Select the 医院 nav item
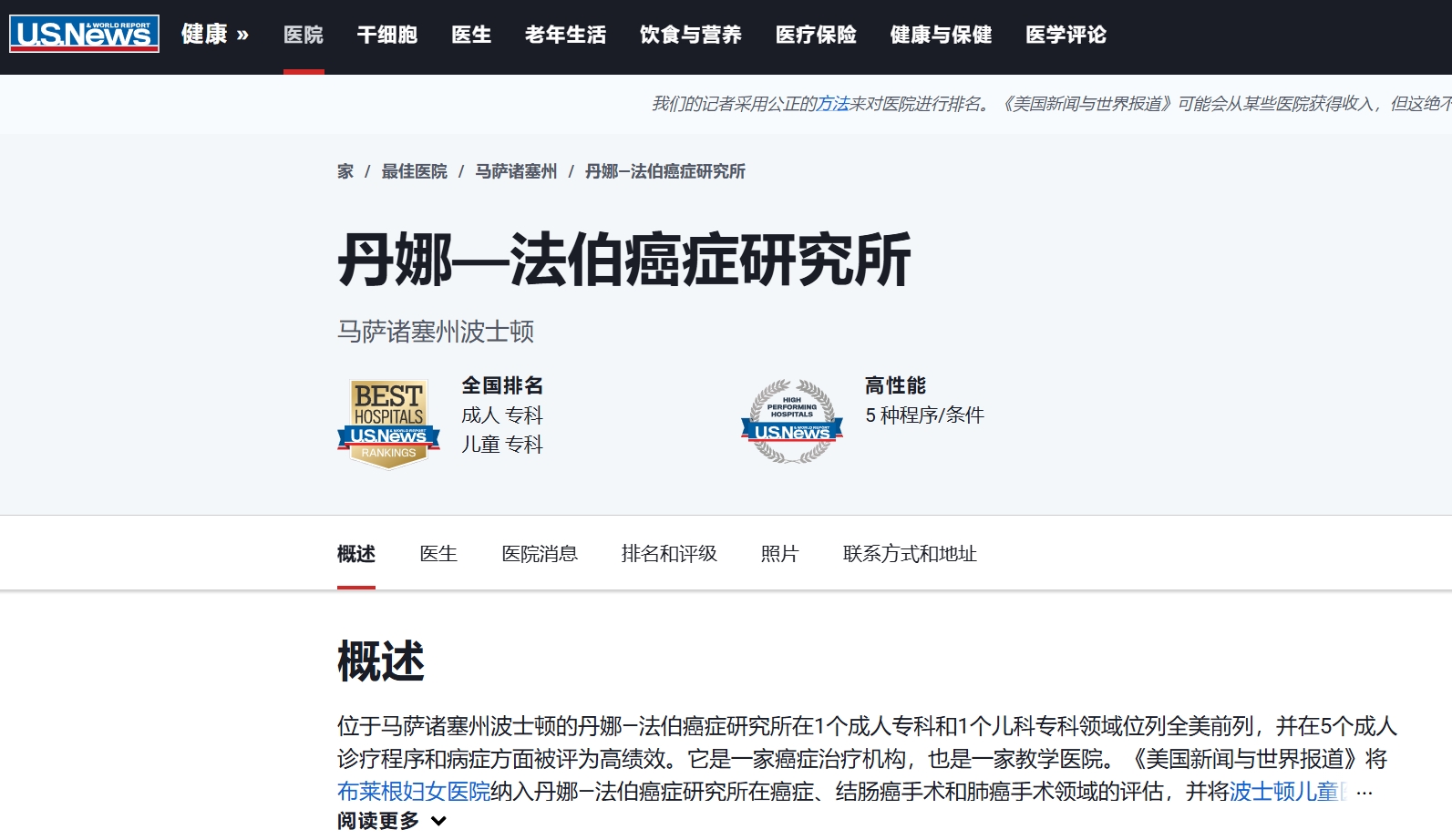This screenshot has width=1452, height=840. tap(304, 35)
